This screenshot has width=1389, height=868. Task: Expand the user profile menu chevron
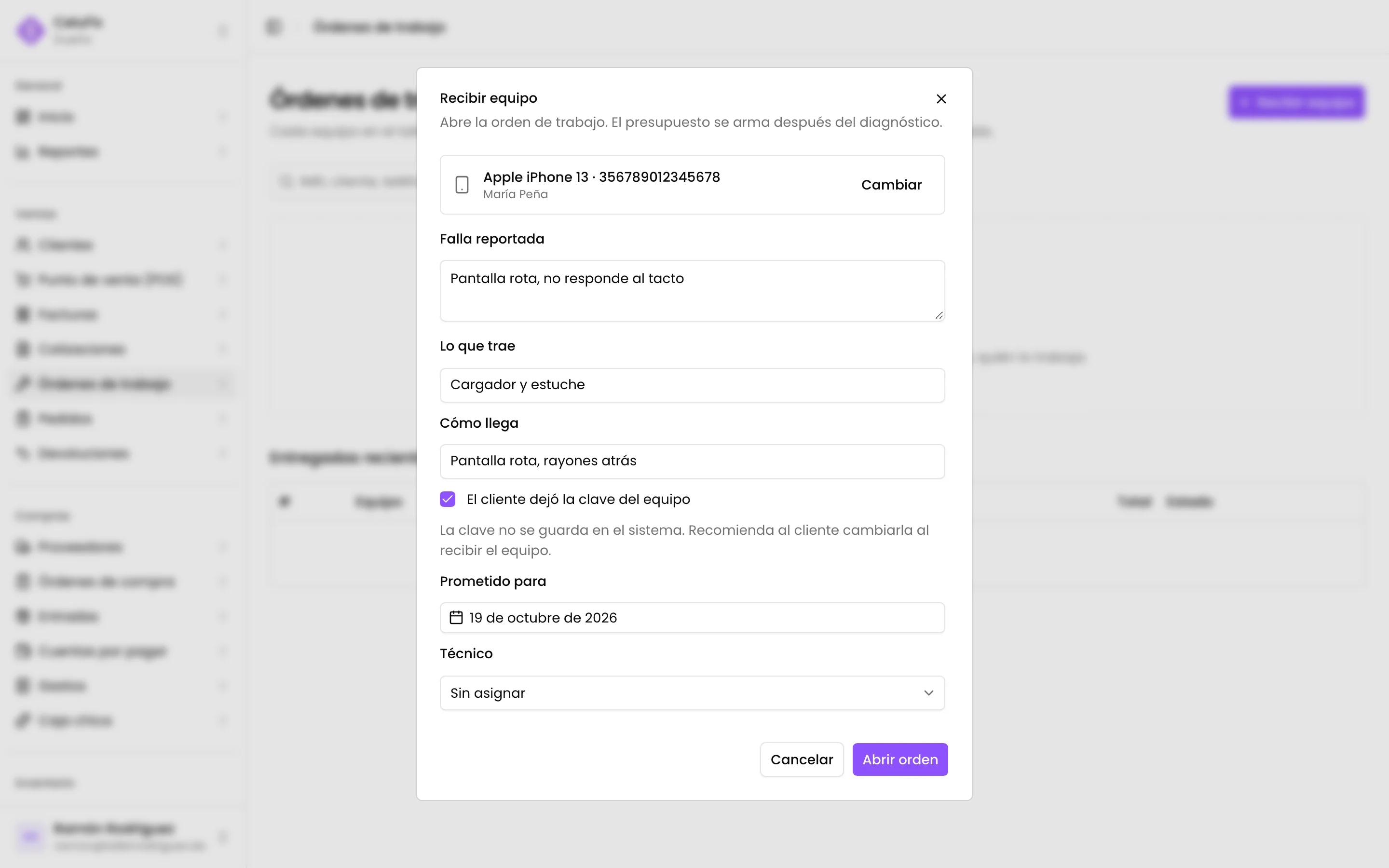point(223,837)
